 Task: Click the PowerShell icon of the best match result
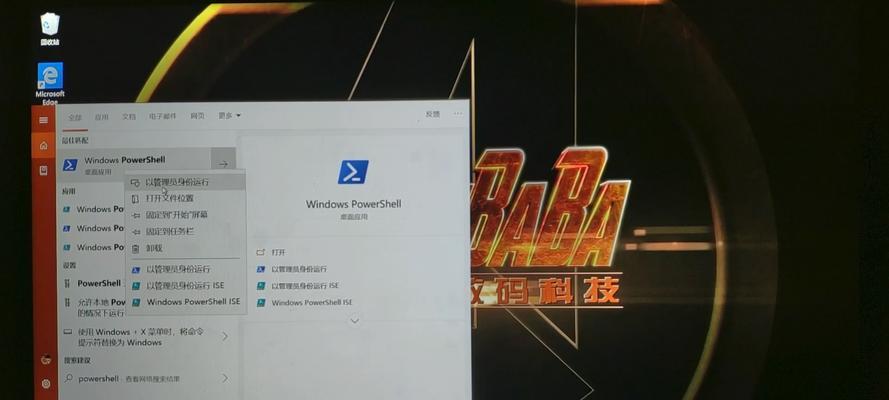(70, 165)
